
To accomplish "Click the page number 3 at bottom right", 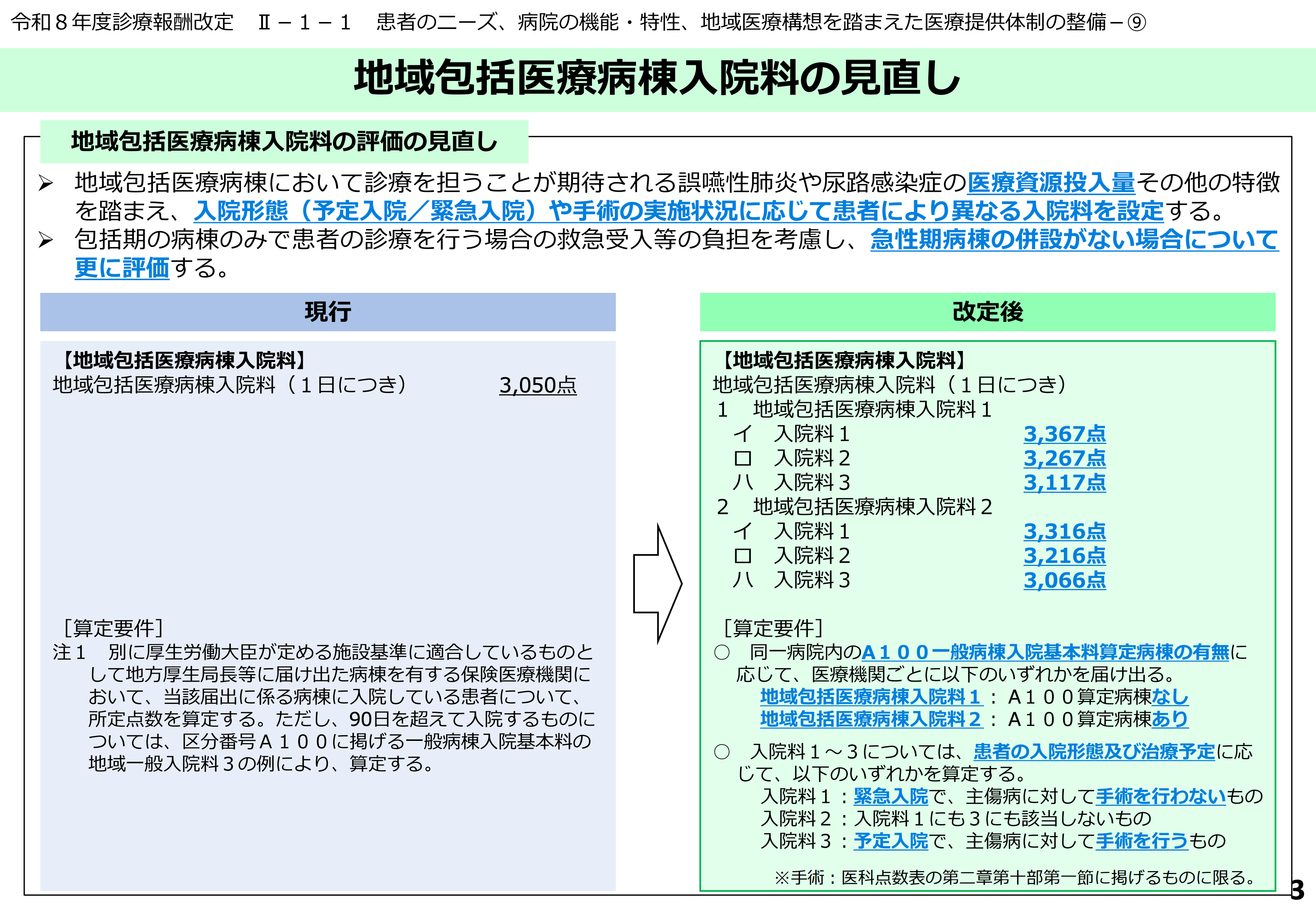I will tap(1297, 890).
